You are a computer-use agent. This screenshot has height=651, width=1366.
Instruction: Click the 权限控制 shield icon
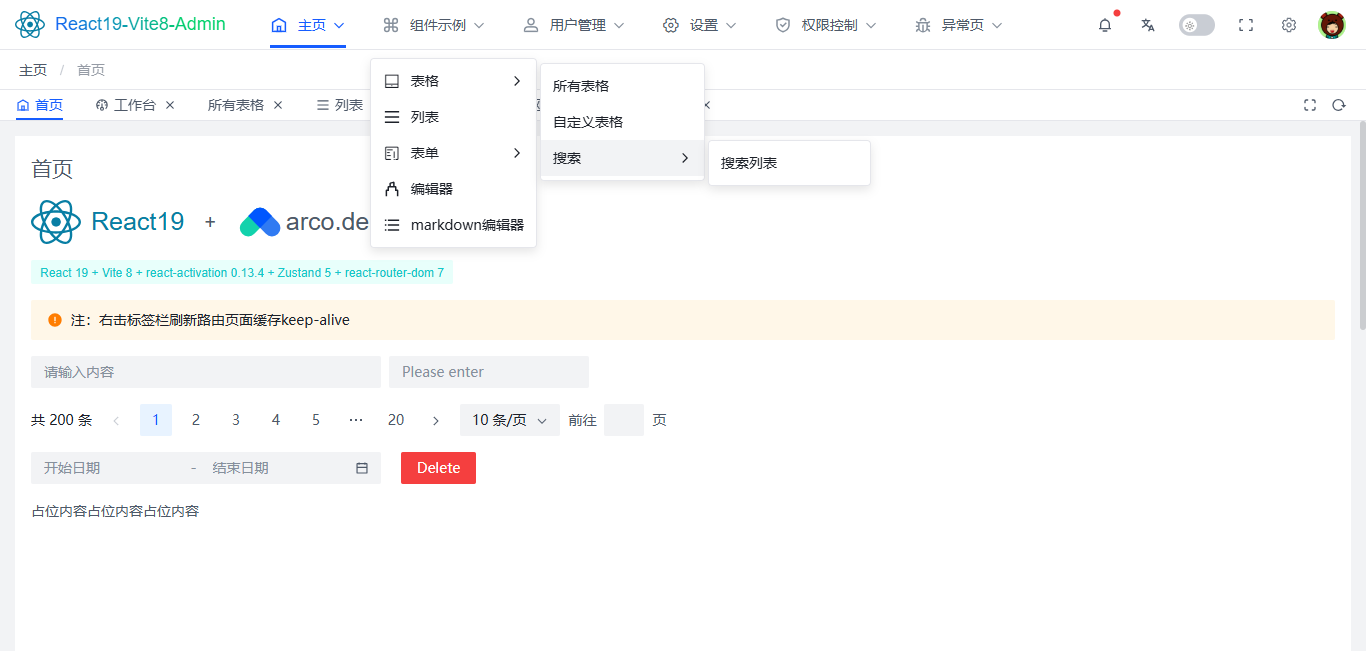click(x=783, y=25)
